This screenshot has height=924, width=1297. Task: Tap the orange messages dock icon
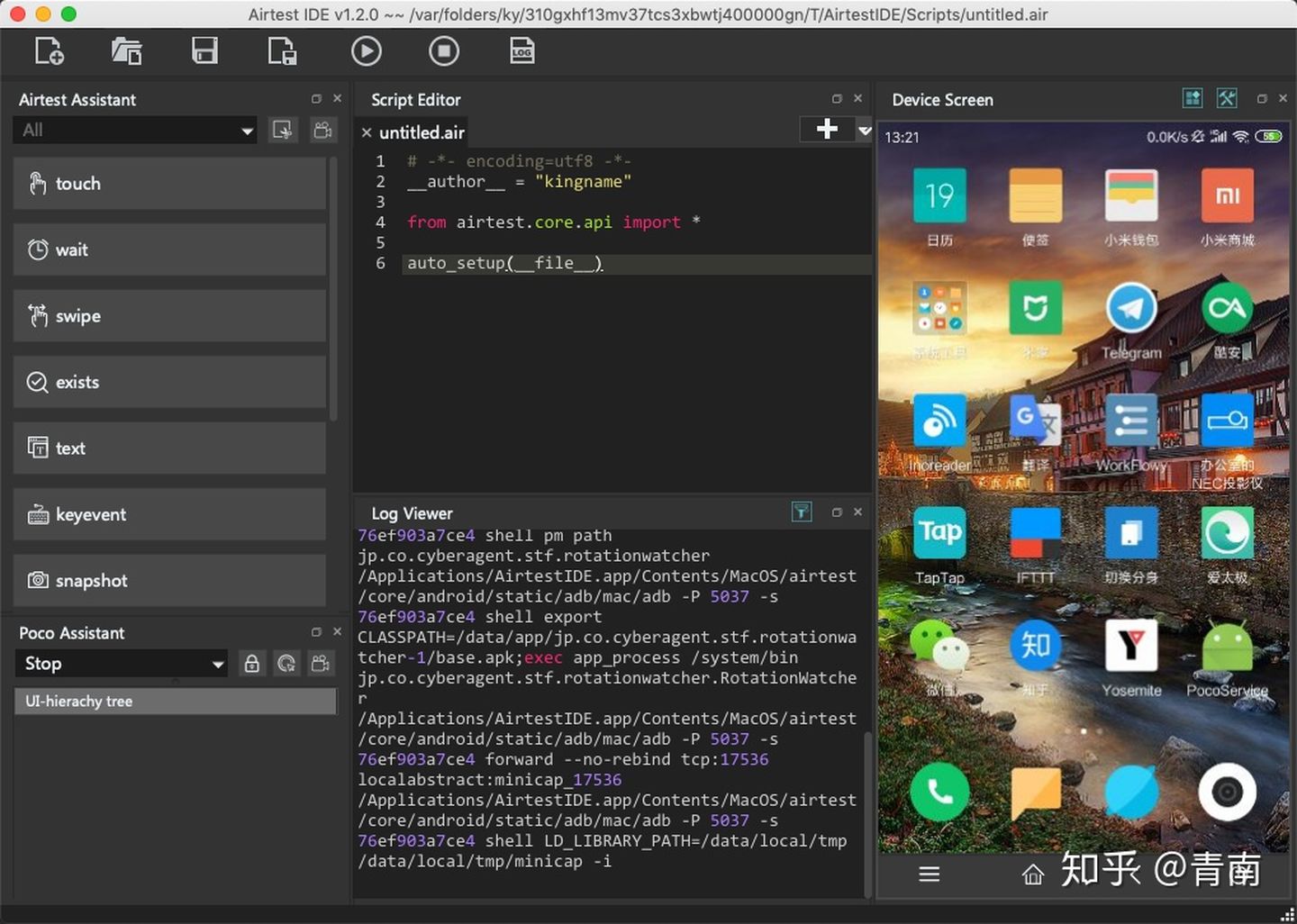1035,793
